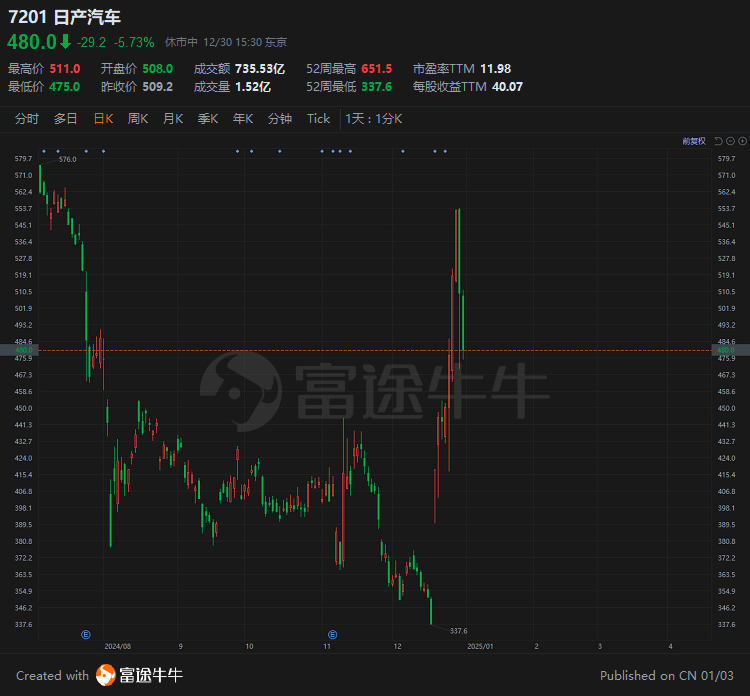Click the 最低价 value 475.0

[x=65, y=87]
